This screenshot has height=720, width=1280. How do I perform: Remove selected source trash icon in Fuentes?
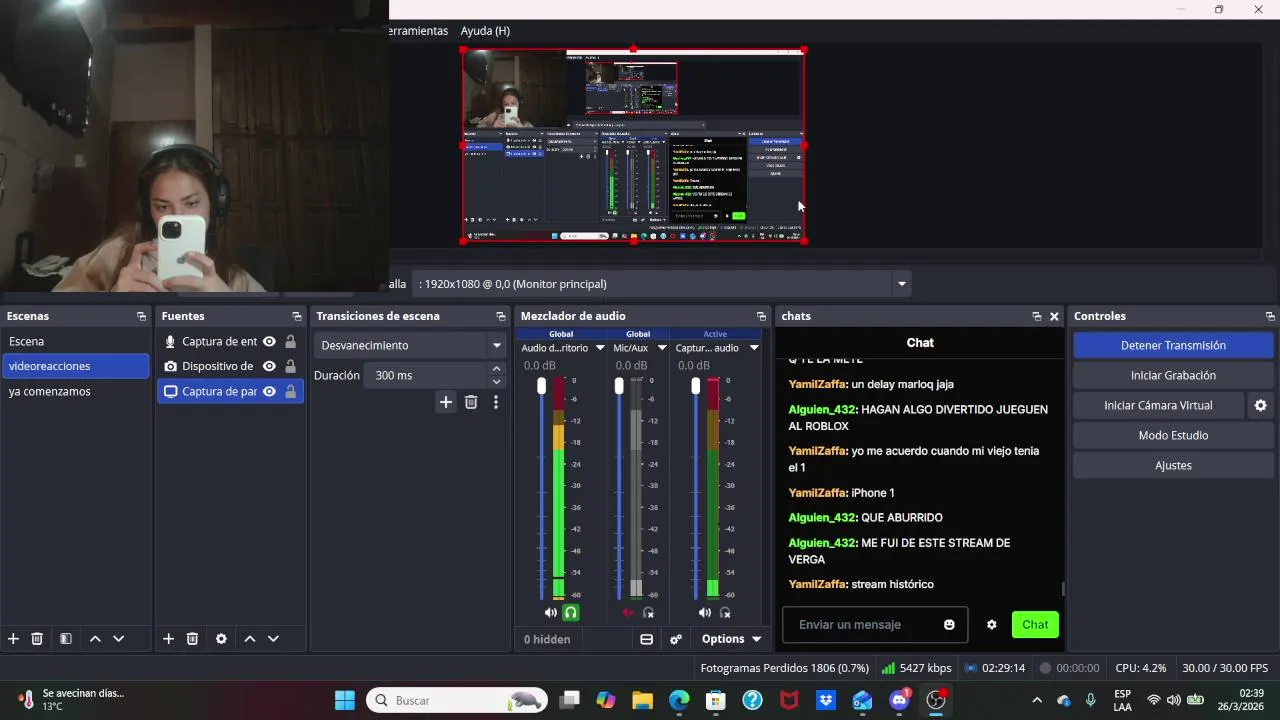point(192,639)
